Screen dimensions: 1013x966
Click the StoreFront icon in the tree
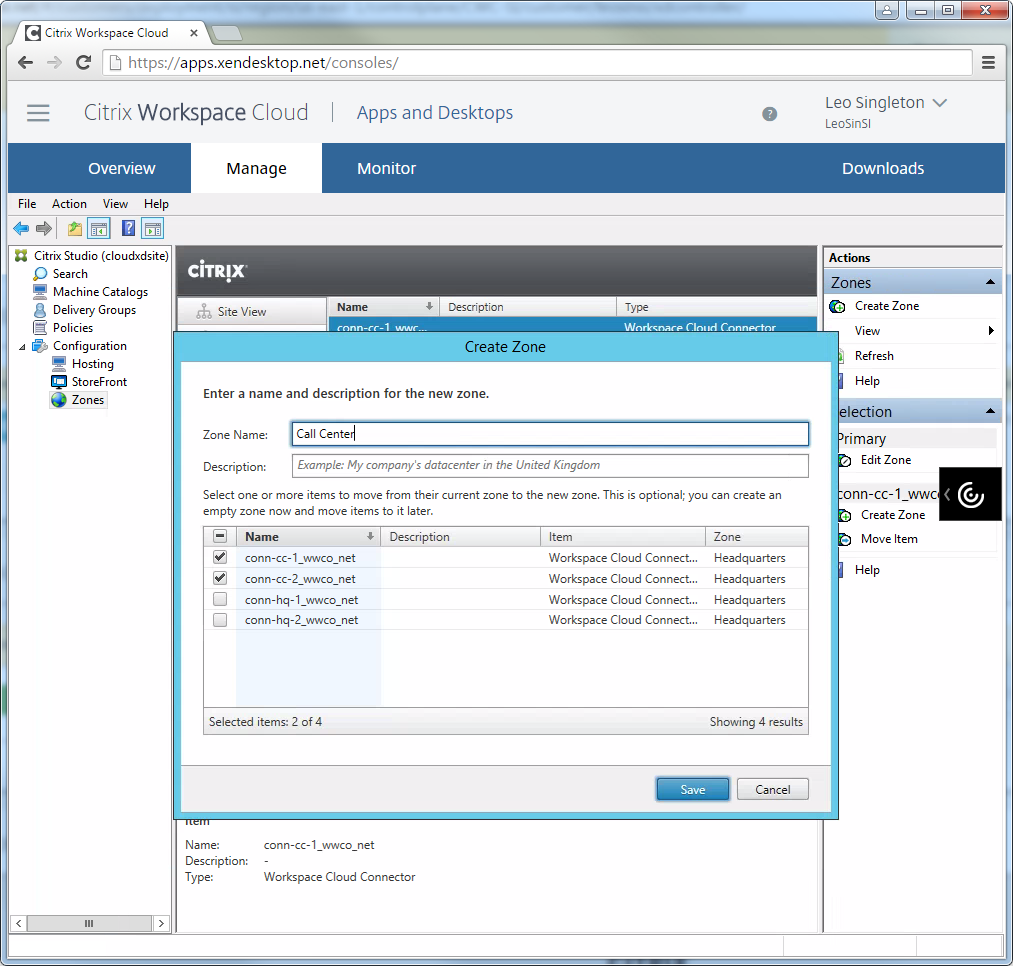(x=59, y=382)
